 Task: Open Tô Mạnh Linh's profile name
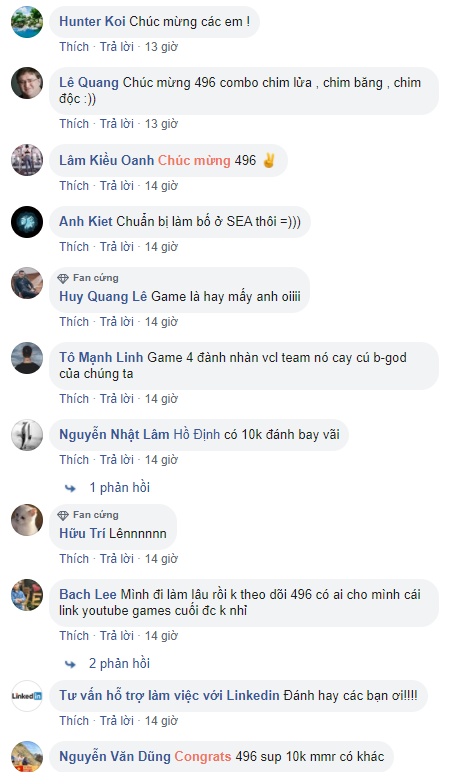(x=101, y=357)
